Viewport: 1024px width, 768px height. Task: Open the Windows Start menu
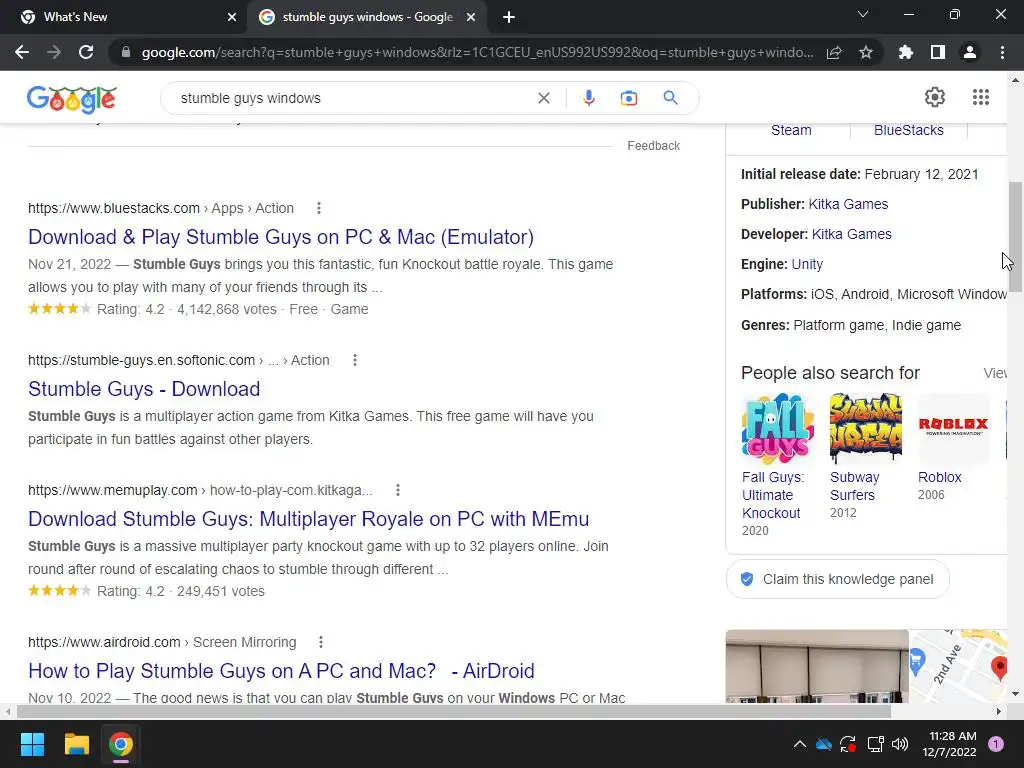[x=32, y=744]
